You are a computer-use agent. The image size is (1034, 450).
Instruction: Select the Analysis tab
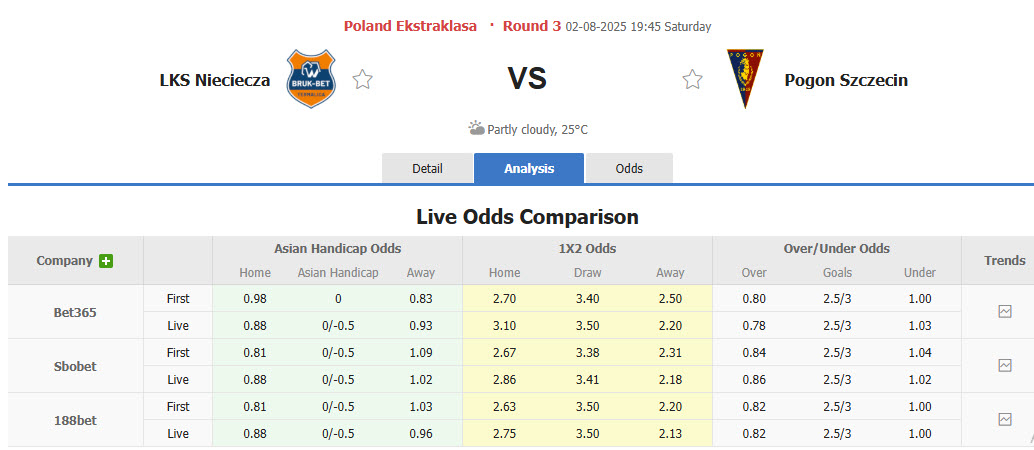click(x=529, y=168)
